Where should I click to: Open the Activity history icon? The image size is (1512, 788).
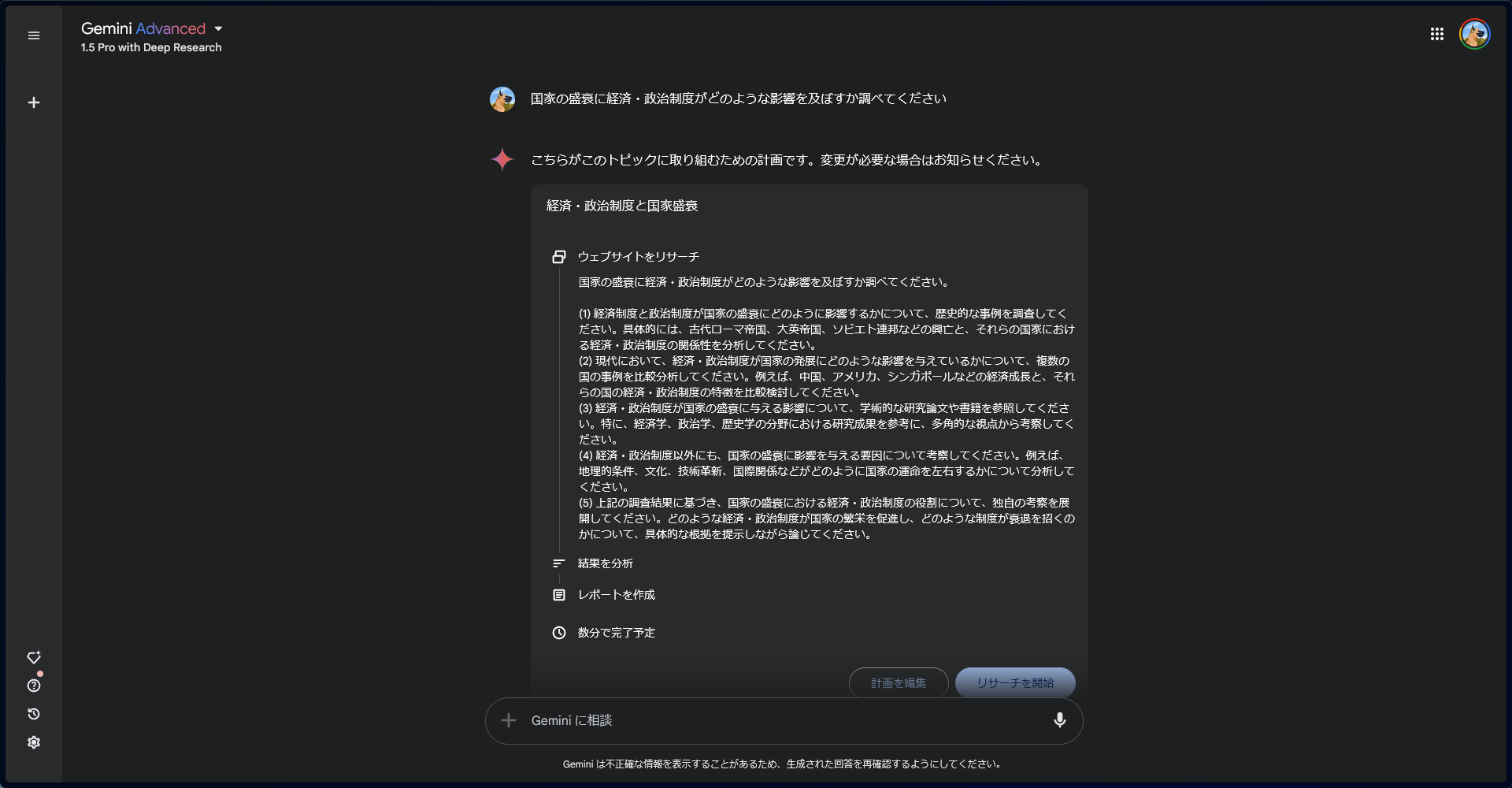pos(34,714)
